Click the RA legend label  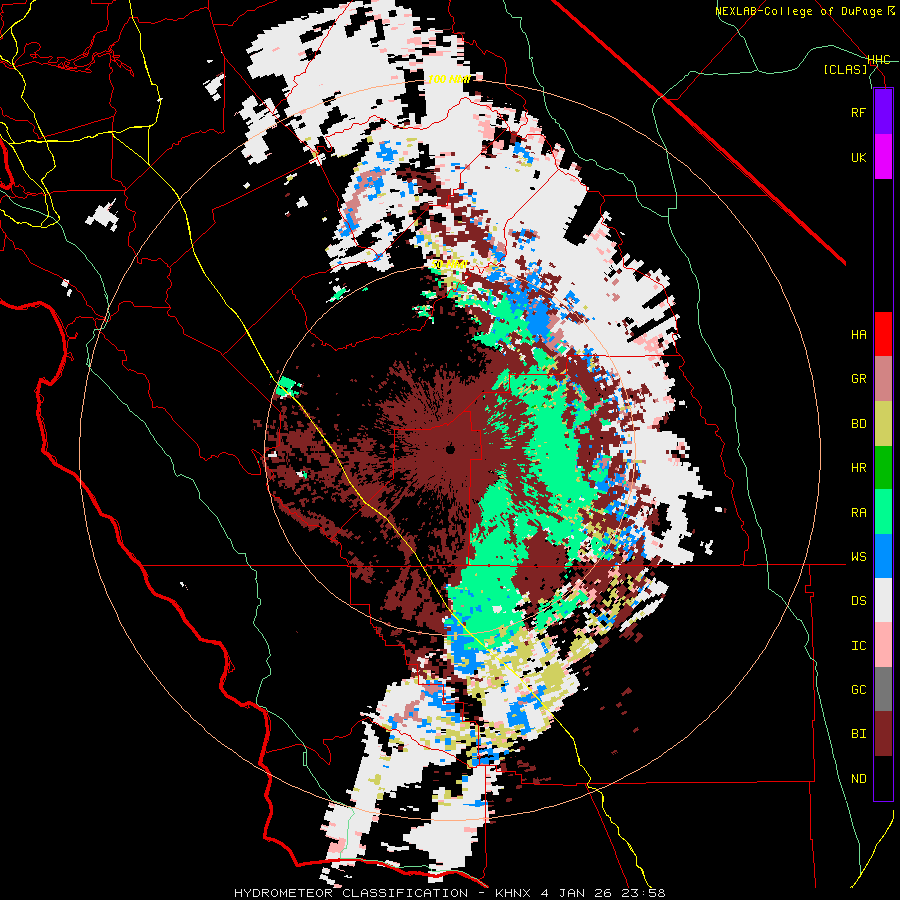(x=858, y=512)
